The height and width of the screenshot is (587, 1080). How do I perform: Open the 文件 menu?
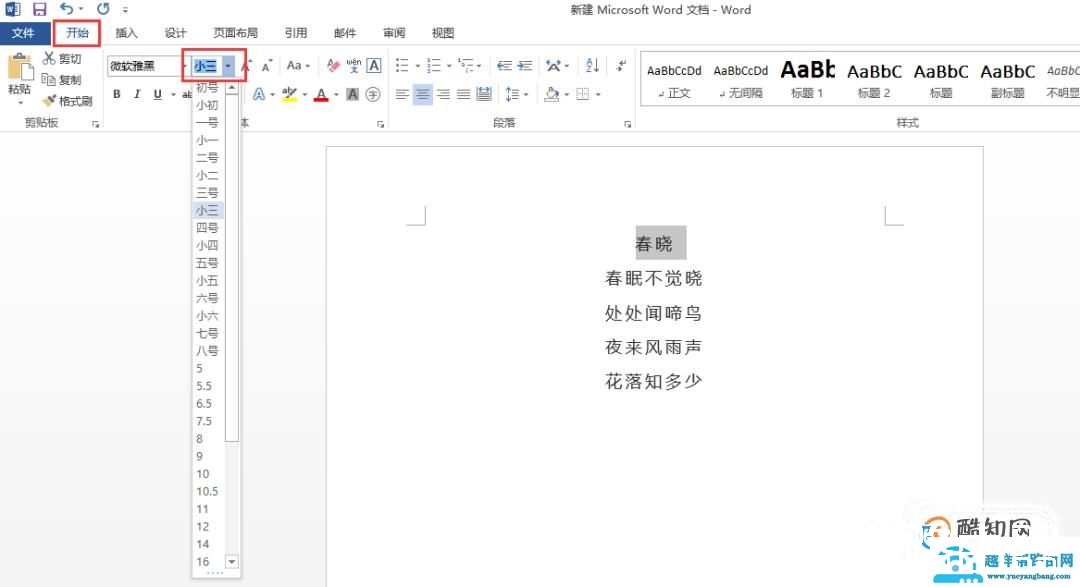(x=25, y=32)
